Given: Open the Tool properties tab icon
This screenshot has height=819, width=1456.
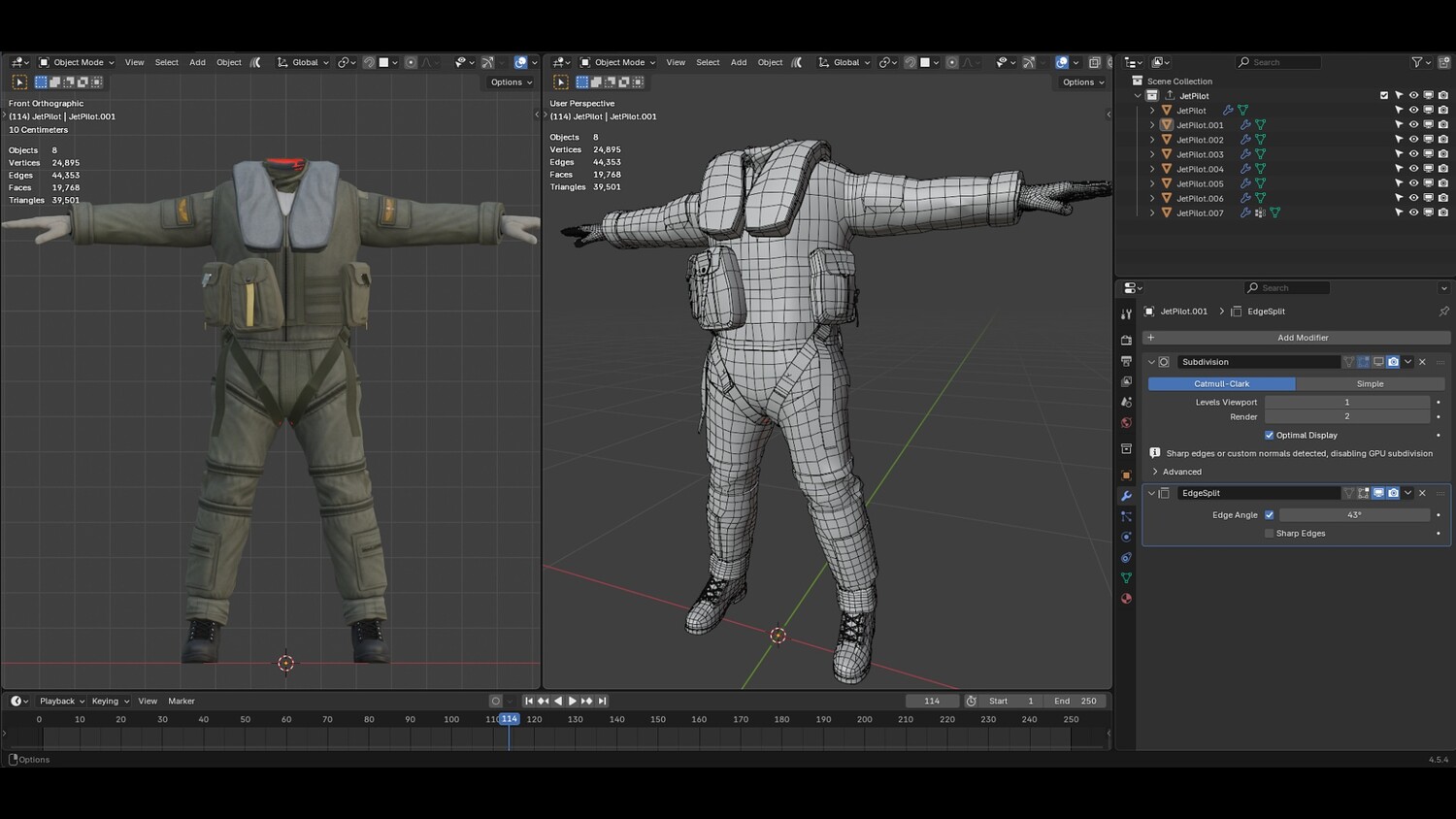Looking at the screenshot, I should click(x=1126, y=314).
